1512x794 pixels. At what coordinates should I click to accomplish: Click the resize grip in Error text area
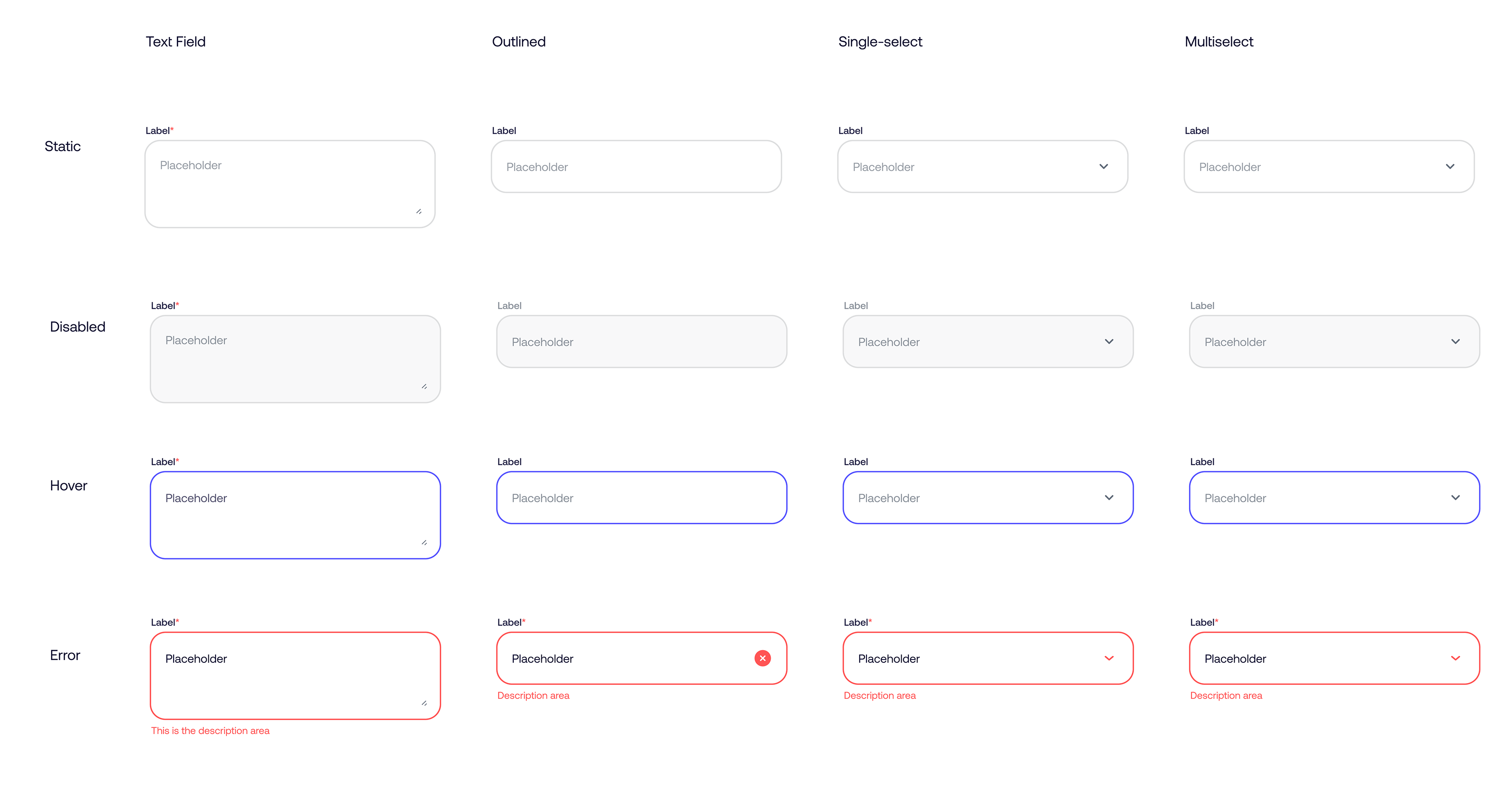click(x=424, y=703)
